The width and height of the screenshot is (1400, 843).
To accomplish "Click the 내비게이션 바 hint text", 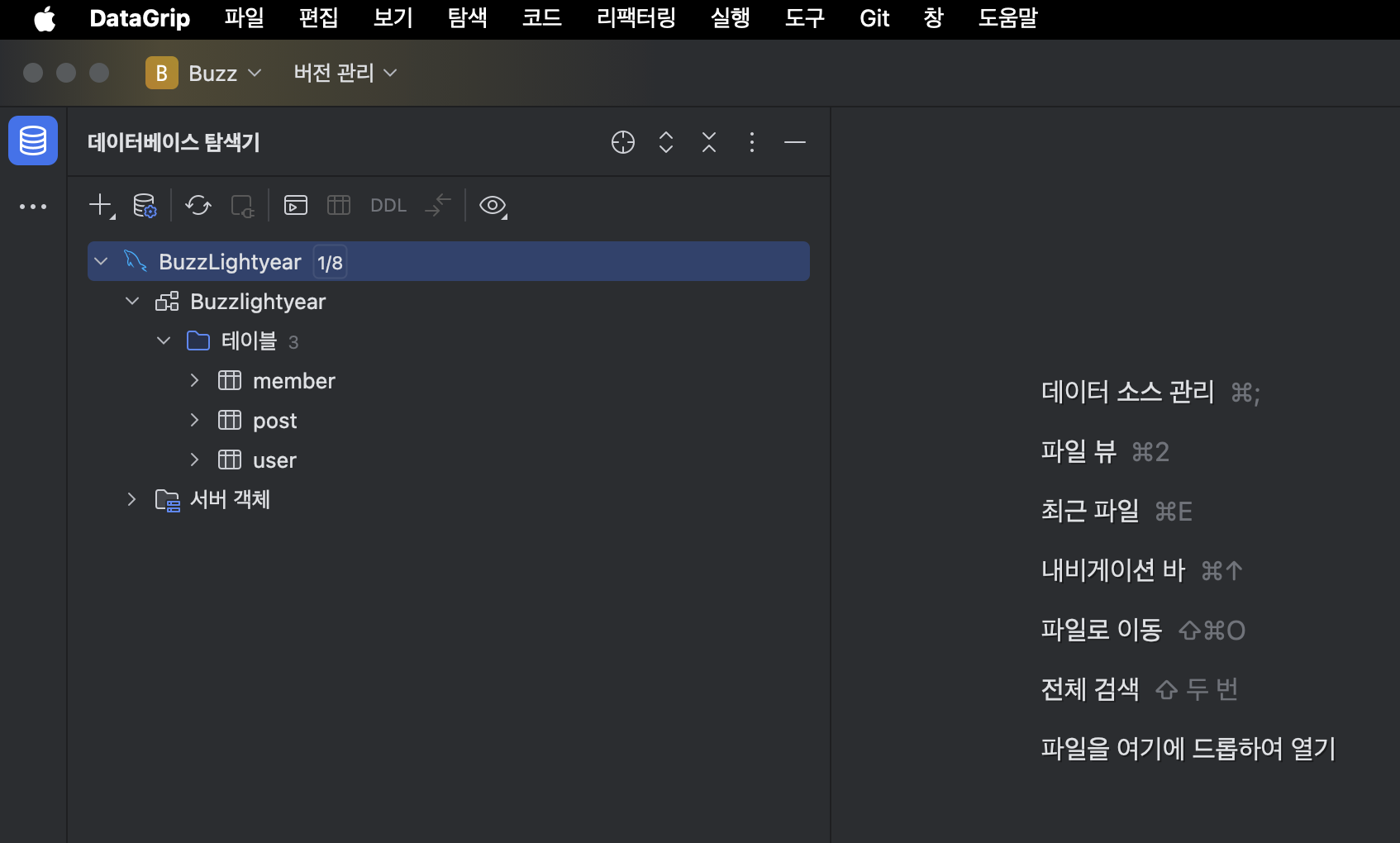I will 1113,570.
